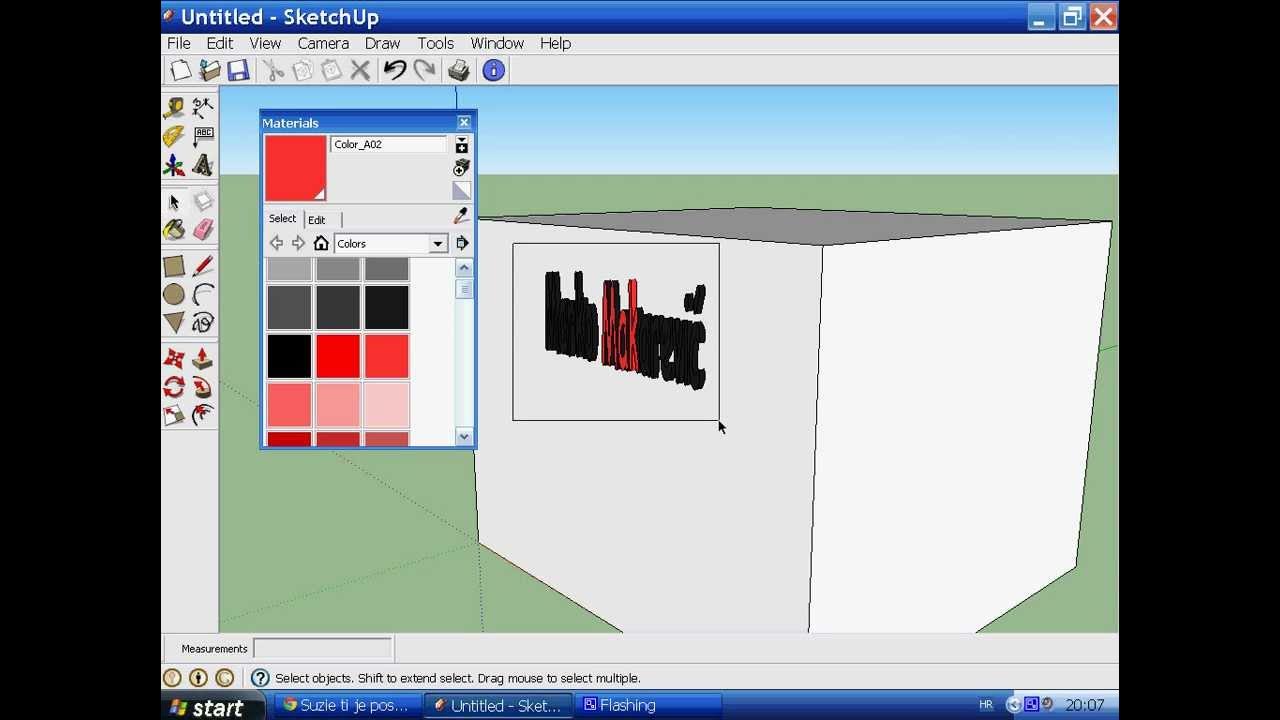Click the Open file toolbar icon
This screenshot has height=720, width=1280.
coord(209,70)
